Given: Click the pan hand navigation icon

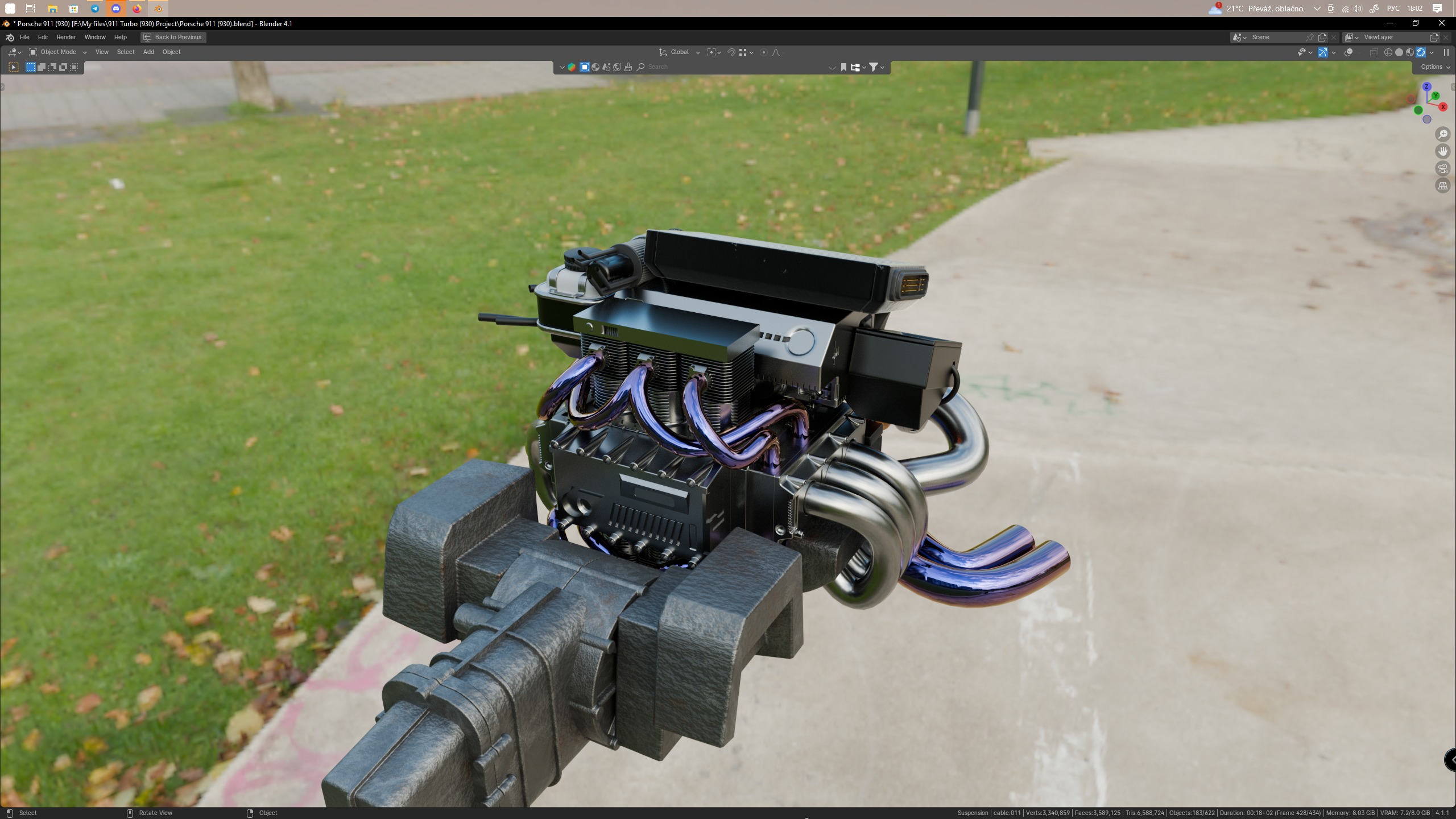Looking at the screenshot, I should click(x=1442, y=151).
